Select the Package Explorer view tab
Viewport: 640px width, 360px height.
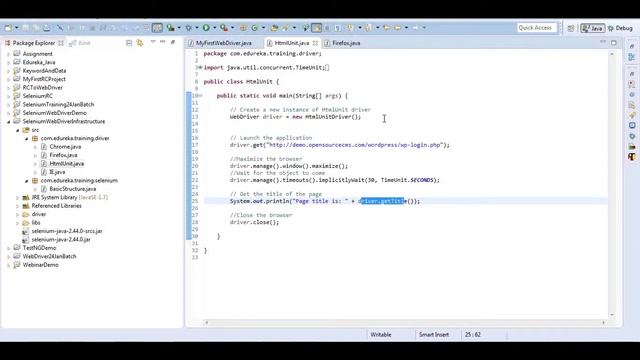tap(33, 43)
